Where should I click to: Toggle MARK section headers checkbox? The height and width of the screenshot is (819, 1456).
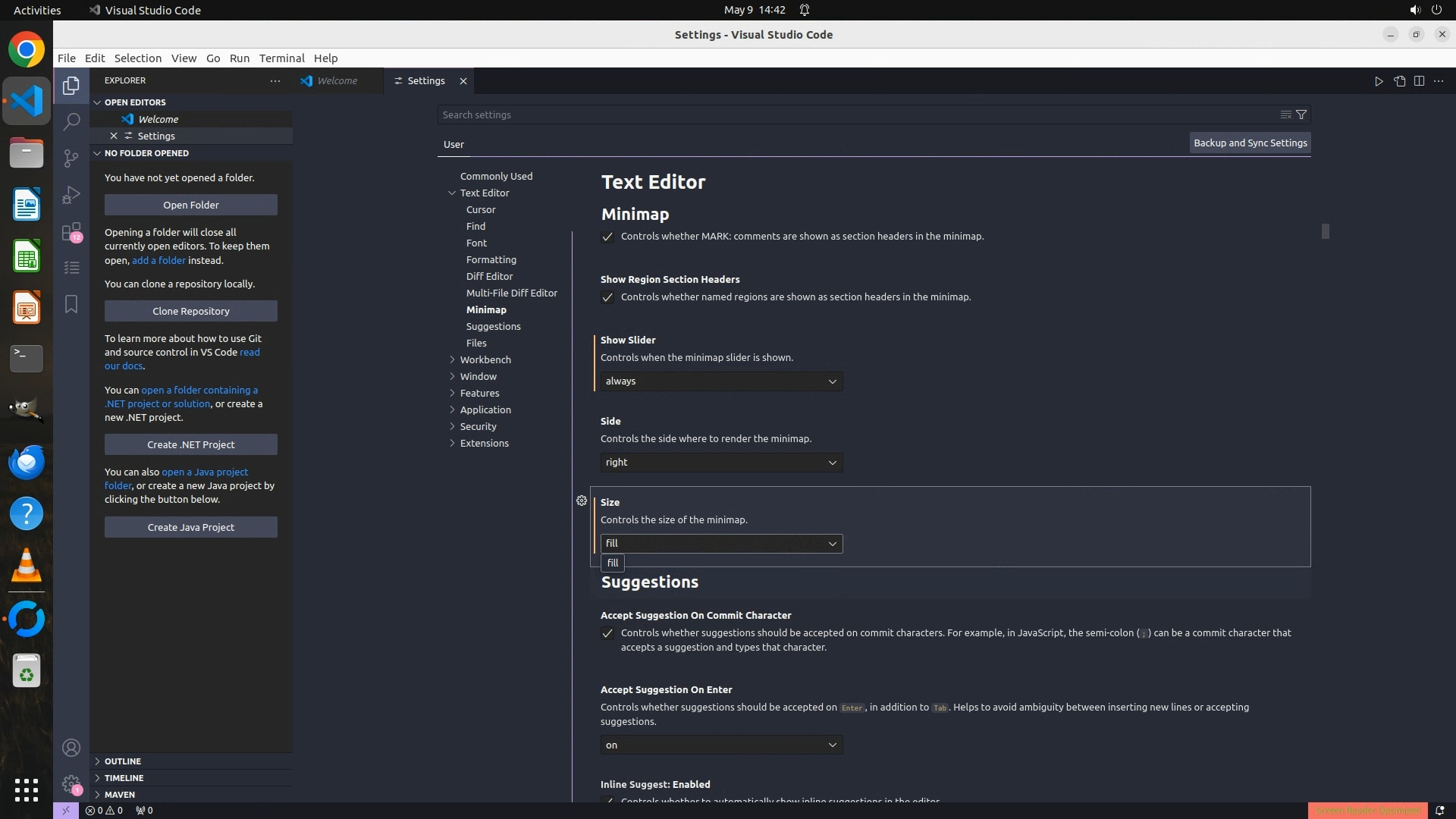pyautogui.click(x=607, y=237)
